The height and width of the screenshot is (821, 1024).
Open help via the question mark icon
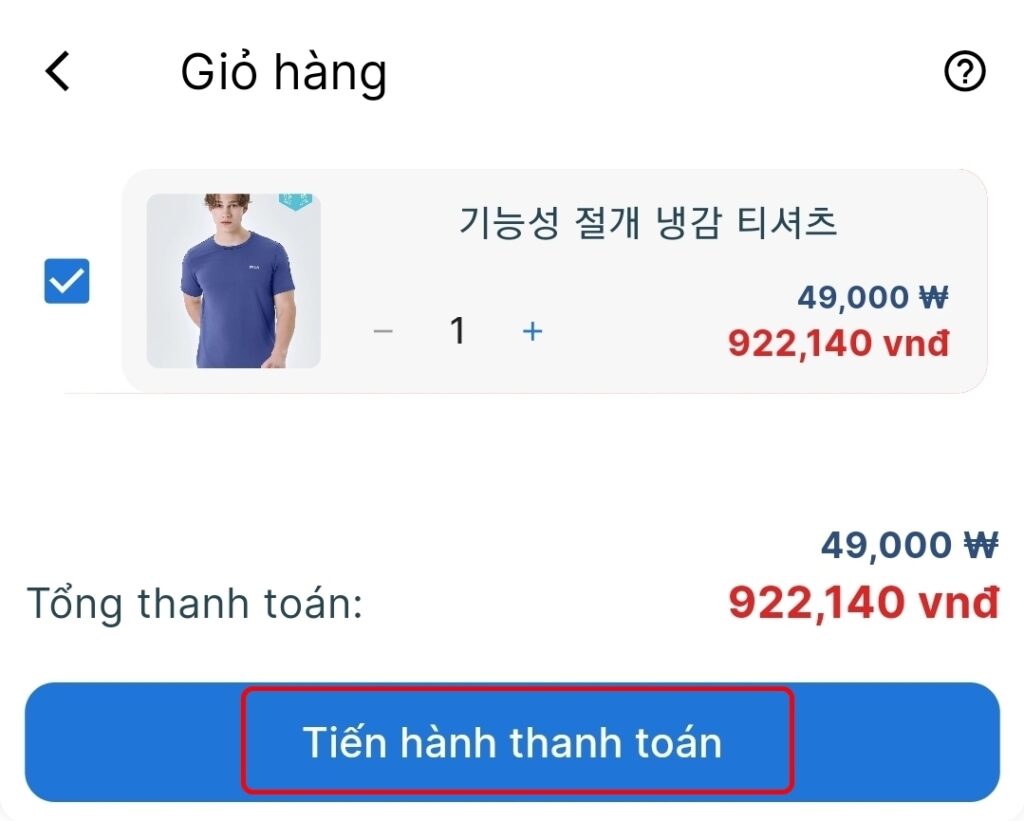pos(965,71)
